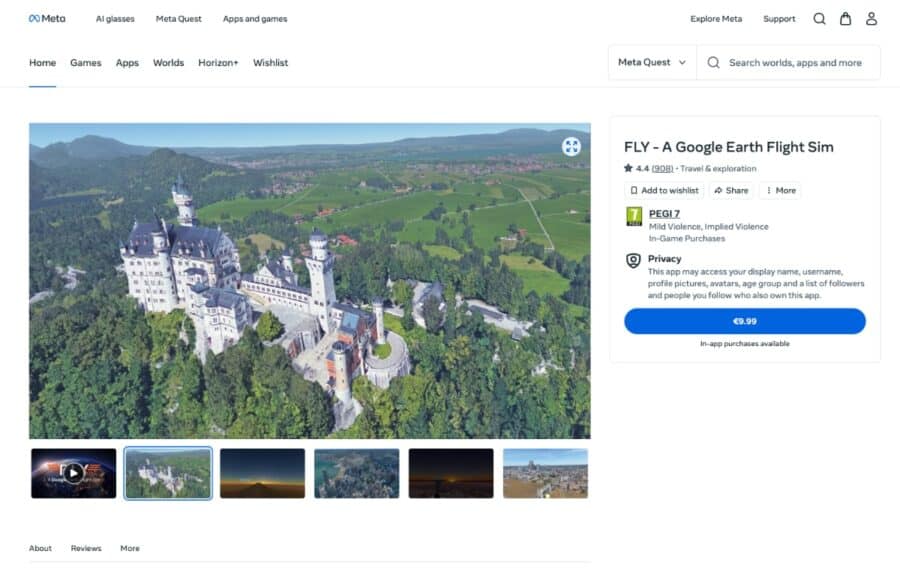The image size is (900, 572).
Task: Switch to the Games tab
Action: [85, 63]
